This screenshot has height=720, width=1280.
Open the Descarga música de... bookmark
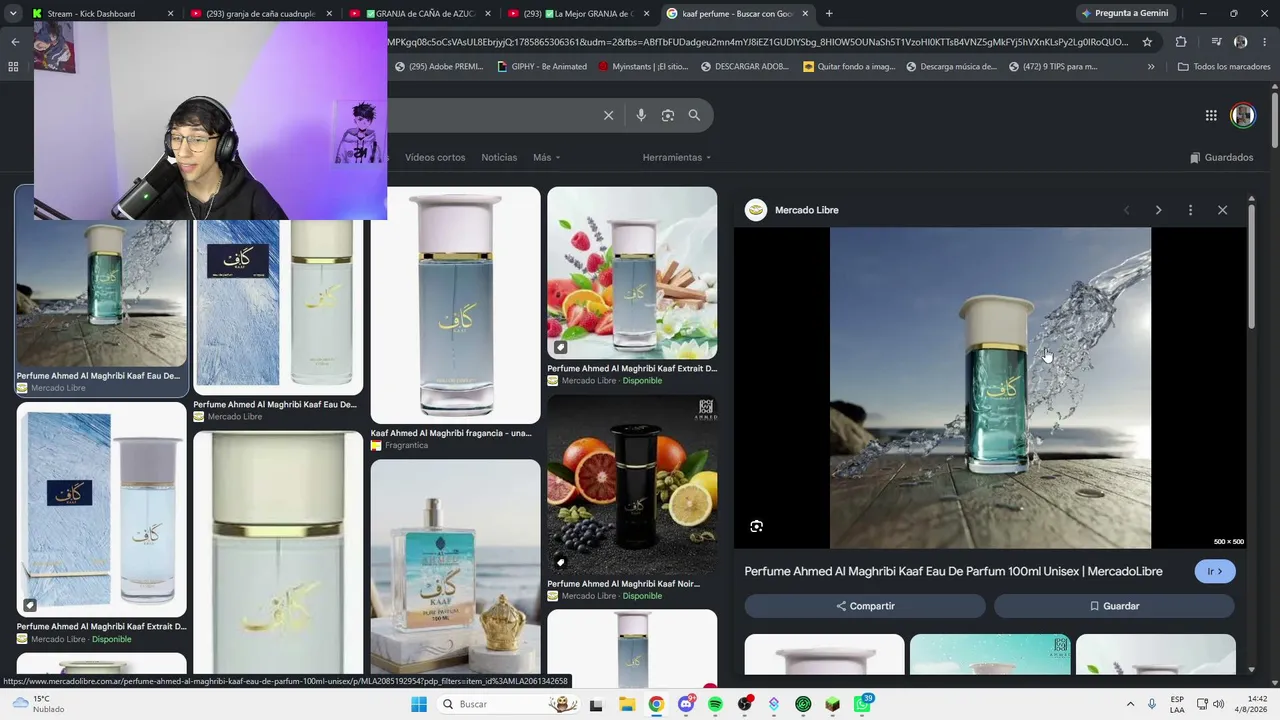coord(951,67)
